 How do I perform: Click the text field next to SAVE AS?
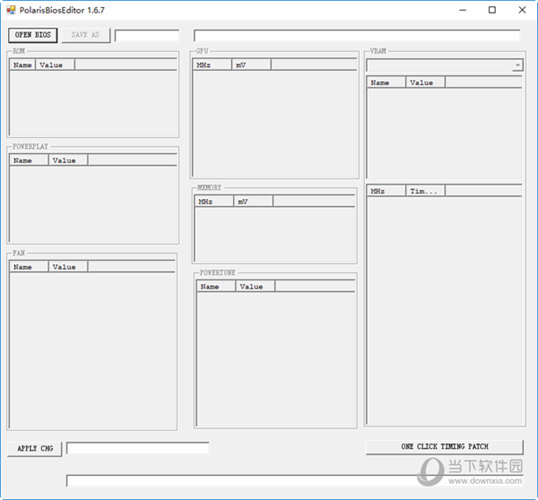[x=147, y=35]
